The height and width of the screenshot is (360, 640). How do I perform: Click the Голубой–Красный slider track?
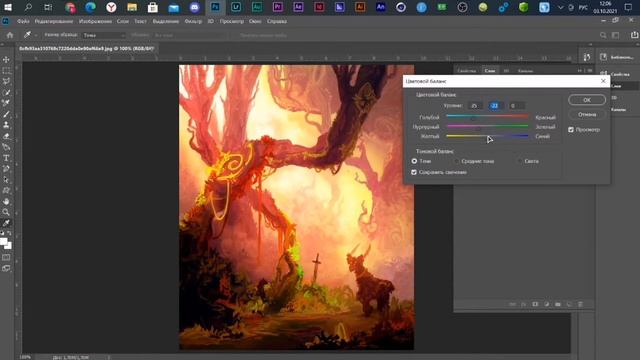tap(487, 116)
